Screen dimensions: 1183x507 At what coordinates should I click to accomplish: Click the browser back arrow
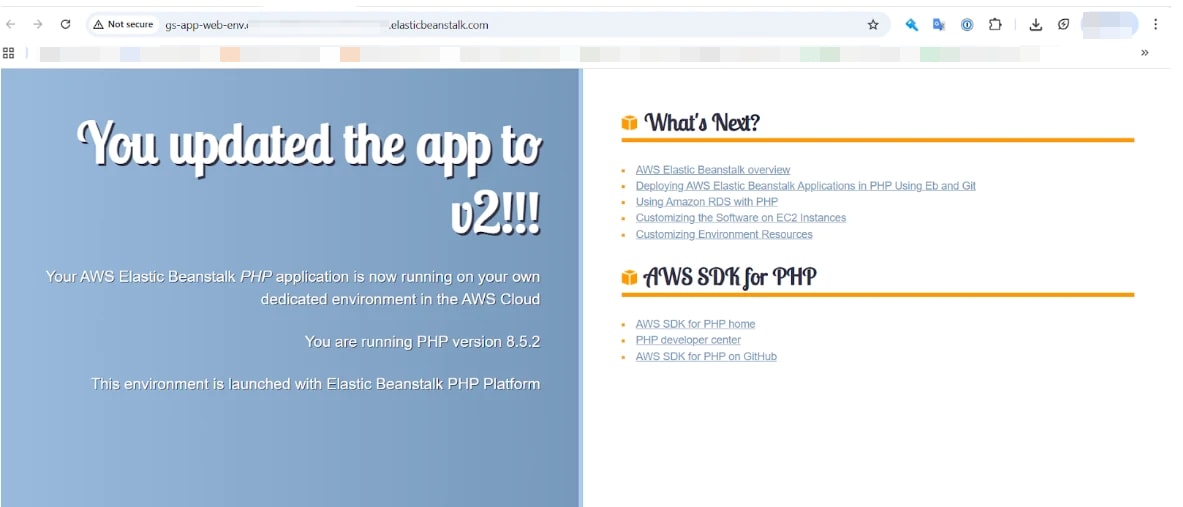[11, 24]
